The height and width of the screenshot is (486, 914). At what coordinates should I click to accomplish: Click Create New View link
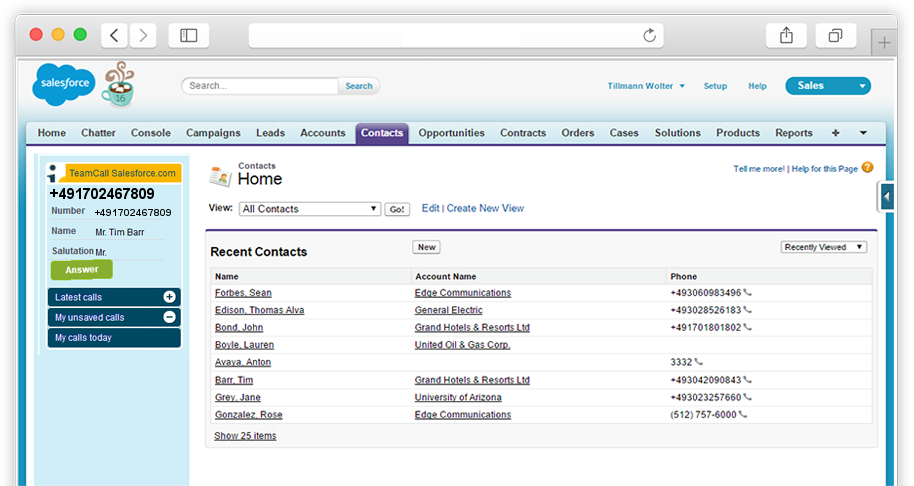pyautogui.click(x=486, y=208)
